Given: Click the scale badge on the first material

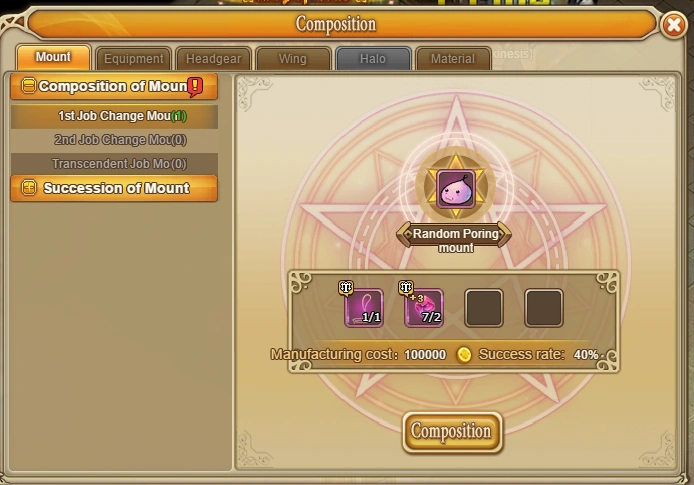Looking at the screenshot, I should pyautogui.click(x=346, y=287).
